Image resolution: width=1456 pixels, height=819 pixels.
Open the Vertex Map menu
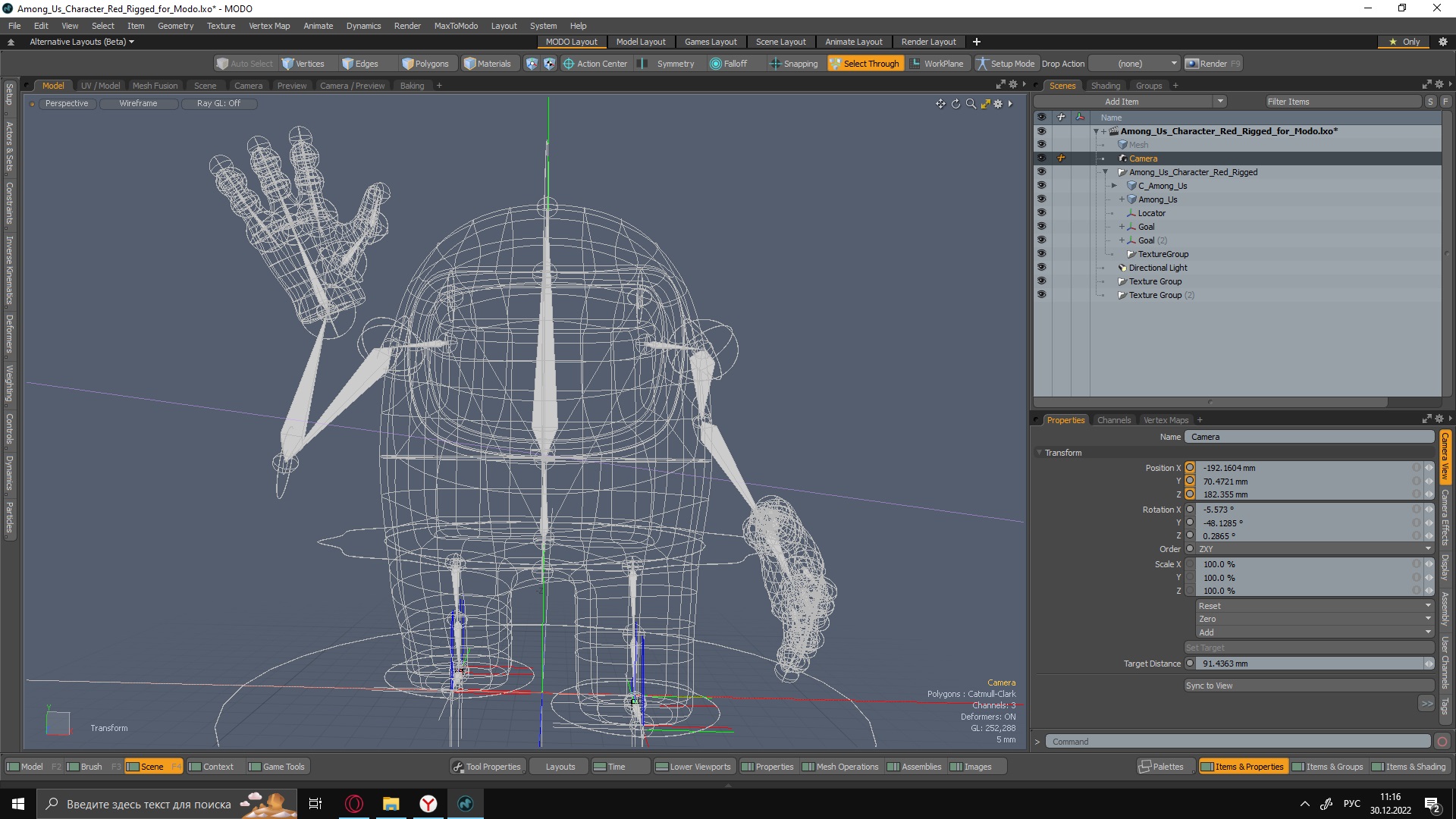[x=269, y=26]
